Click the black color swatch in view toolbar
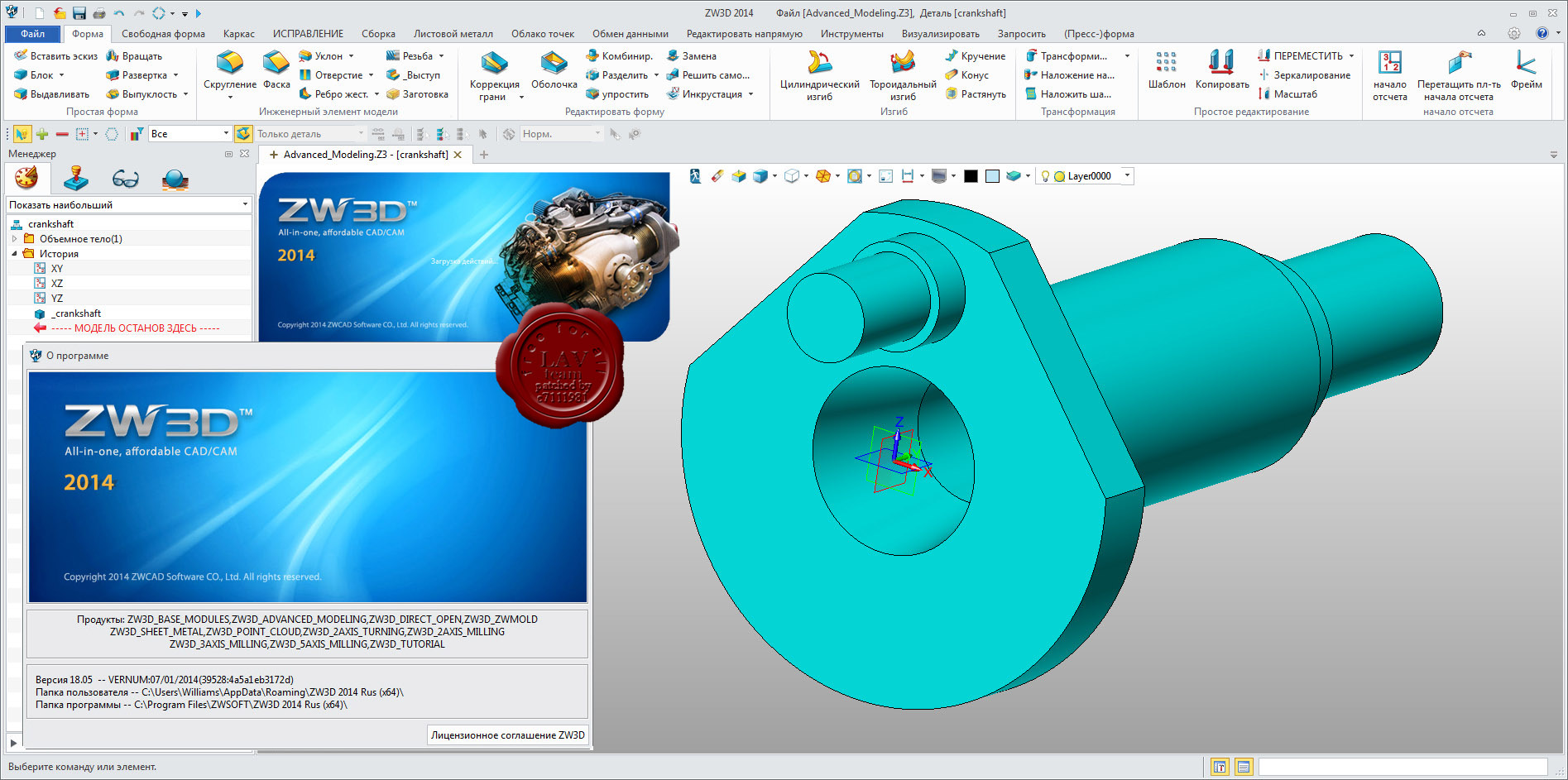This screenshot has height=780, width=1568. 971,176
